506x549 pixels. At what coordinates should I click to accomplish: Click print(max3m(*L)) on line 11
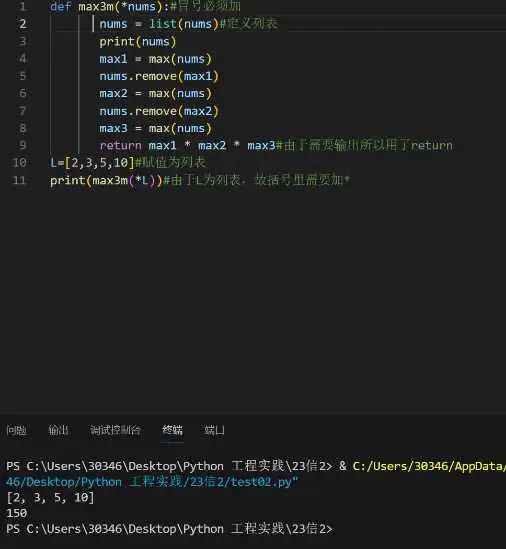pos(106,180)
